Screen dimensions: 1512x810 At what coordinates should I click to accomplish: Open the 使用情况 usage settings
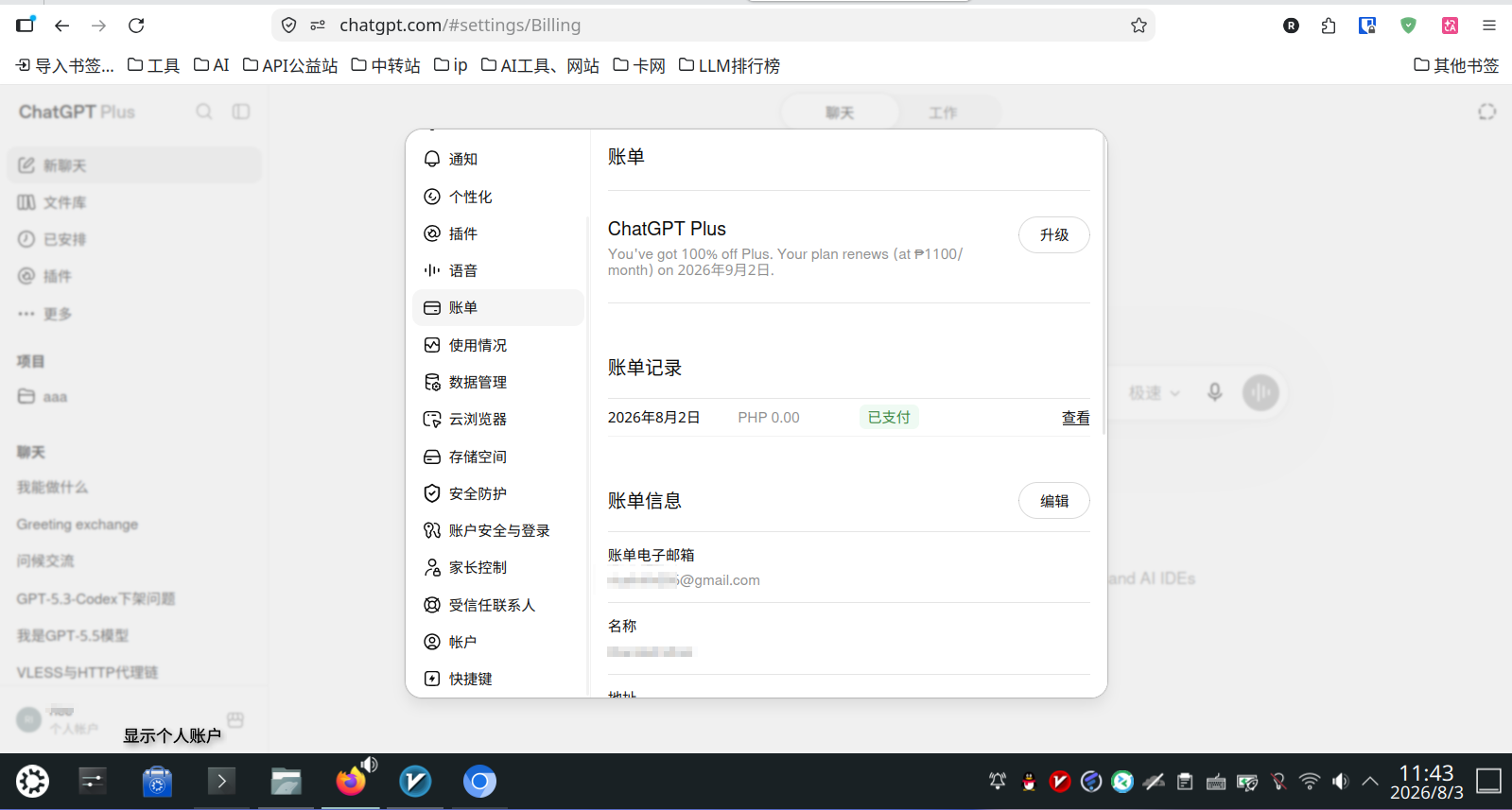click(498, 345)
